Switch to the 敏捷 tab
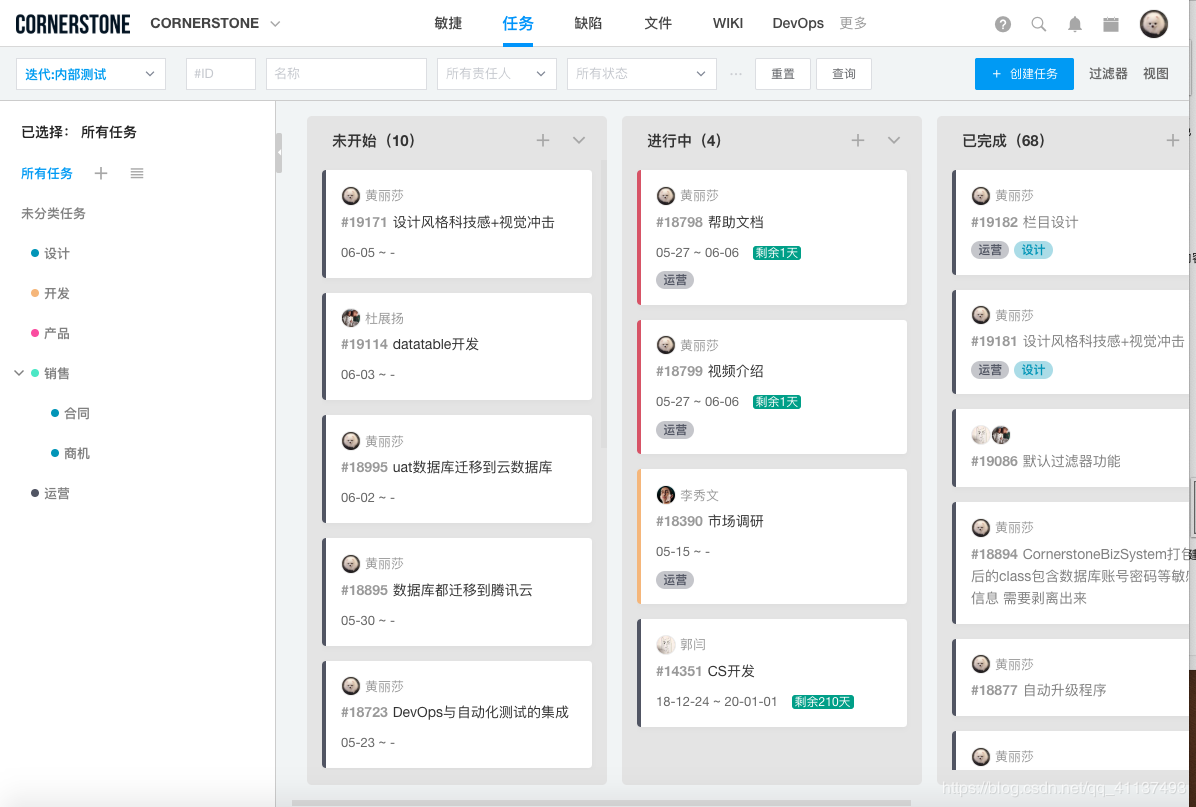 pyautogui.click(x=448, y=24)
